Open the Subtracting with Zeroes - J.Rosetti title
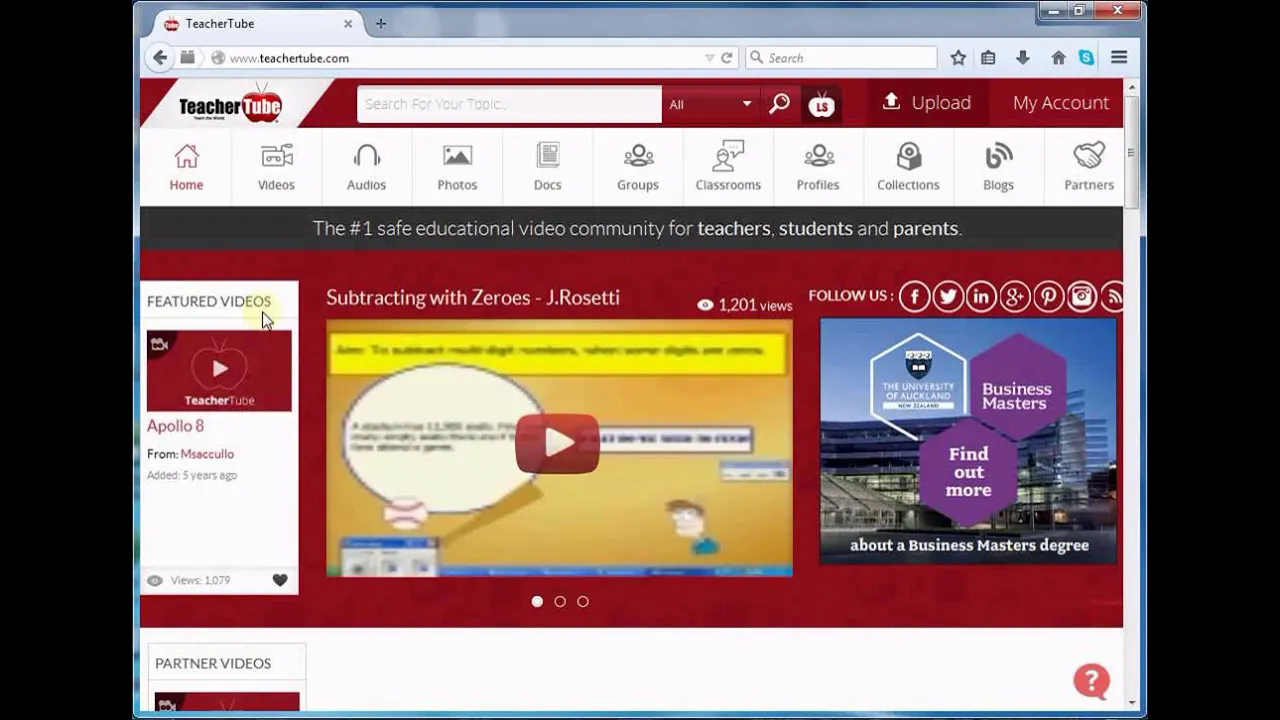 [473, 297]
